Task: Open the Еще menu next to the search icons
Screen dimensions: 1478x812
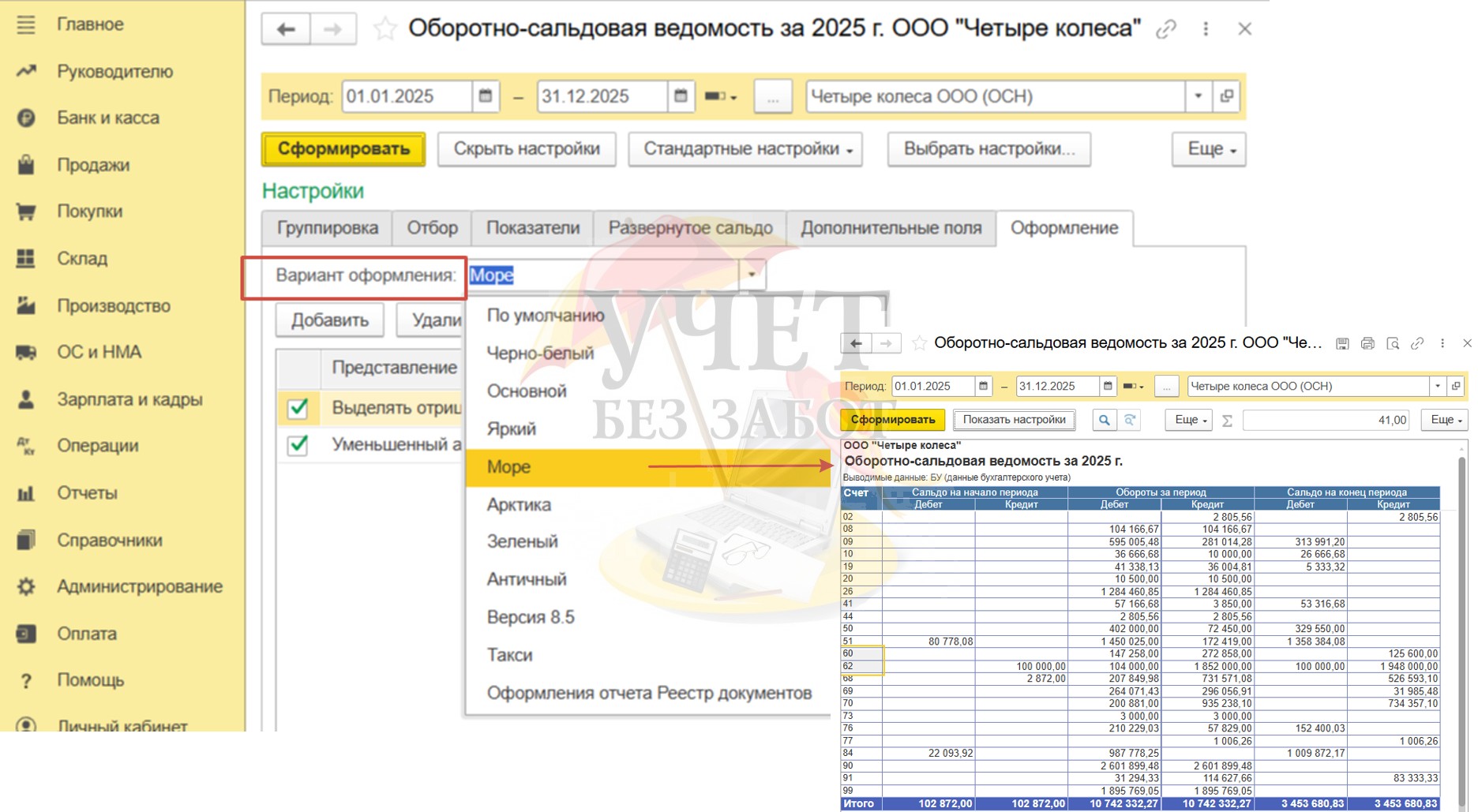Action: point(1190,420)
